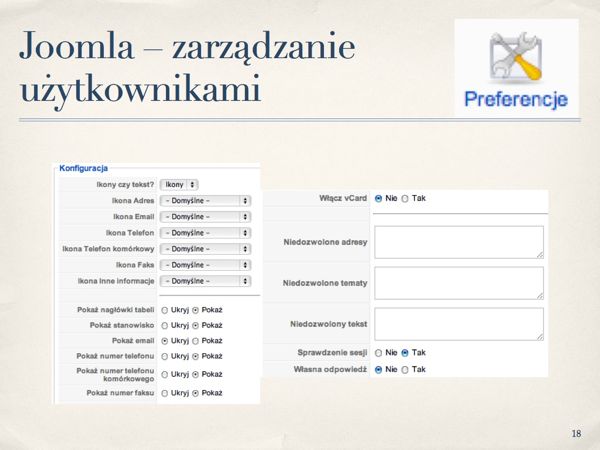Expand the Ikona Adres dropdown
The height and width of the screenshot is (450, 600).
tap(205, 200)
